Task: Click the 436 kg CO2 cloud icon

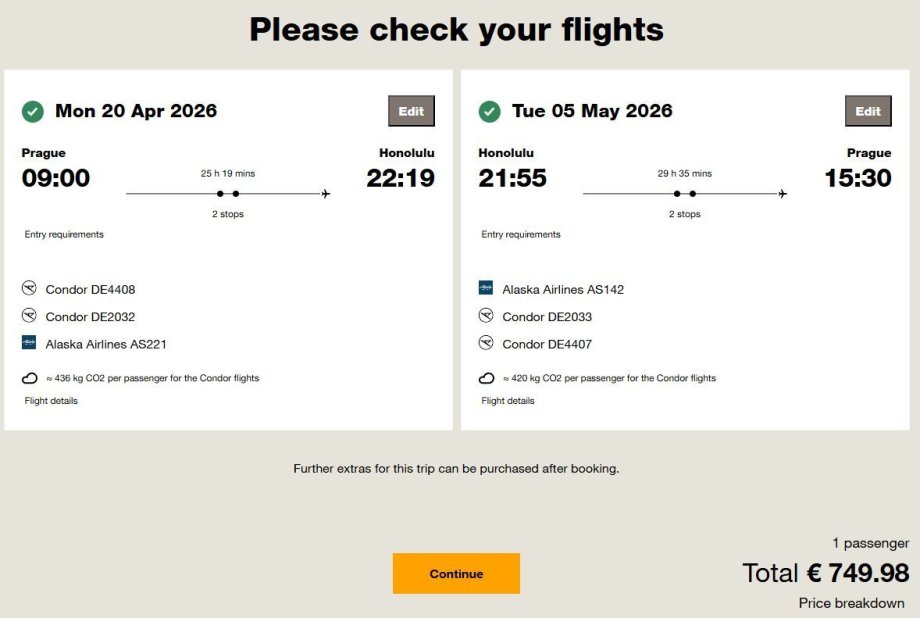Action: click(29, 379)
